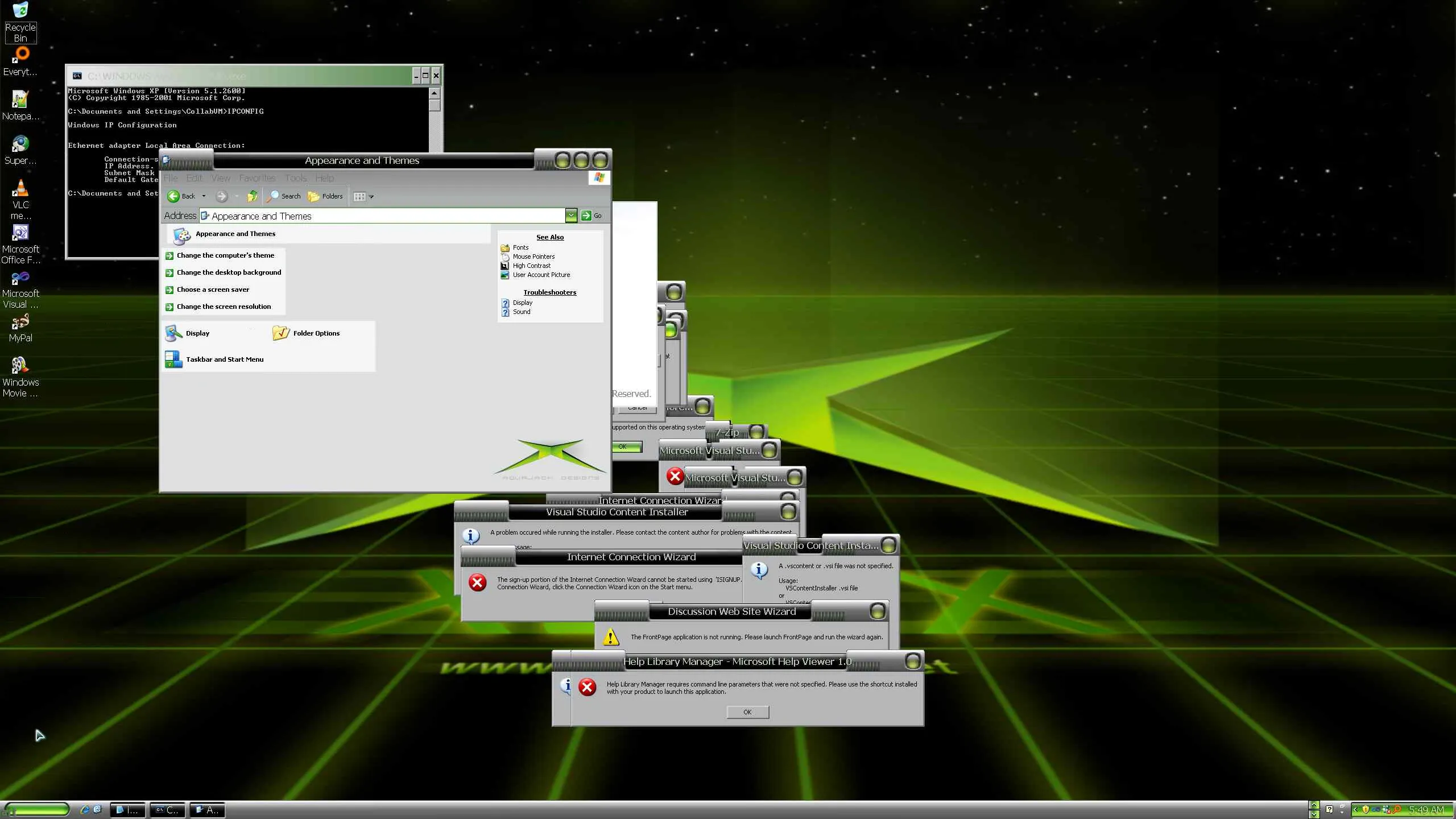The width and height of the screenshot is (1456, 819).
Task: Click the green Start button on taskbar
Action: [36, 809]
